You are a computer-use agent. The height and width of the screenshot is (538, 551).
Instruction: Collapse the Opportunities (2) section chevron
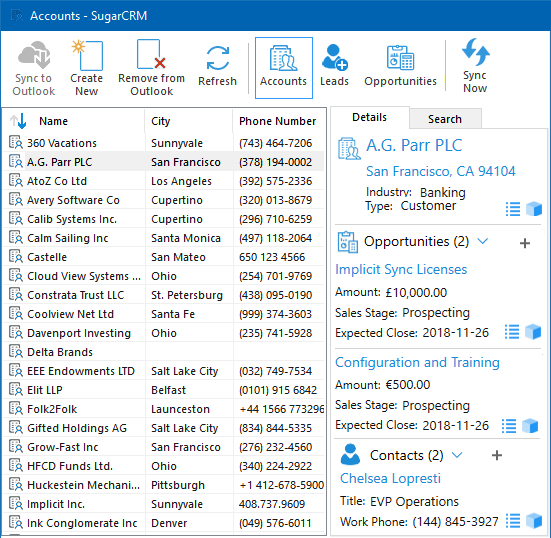[483, 241]
